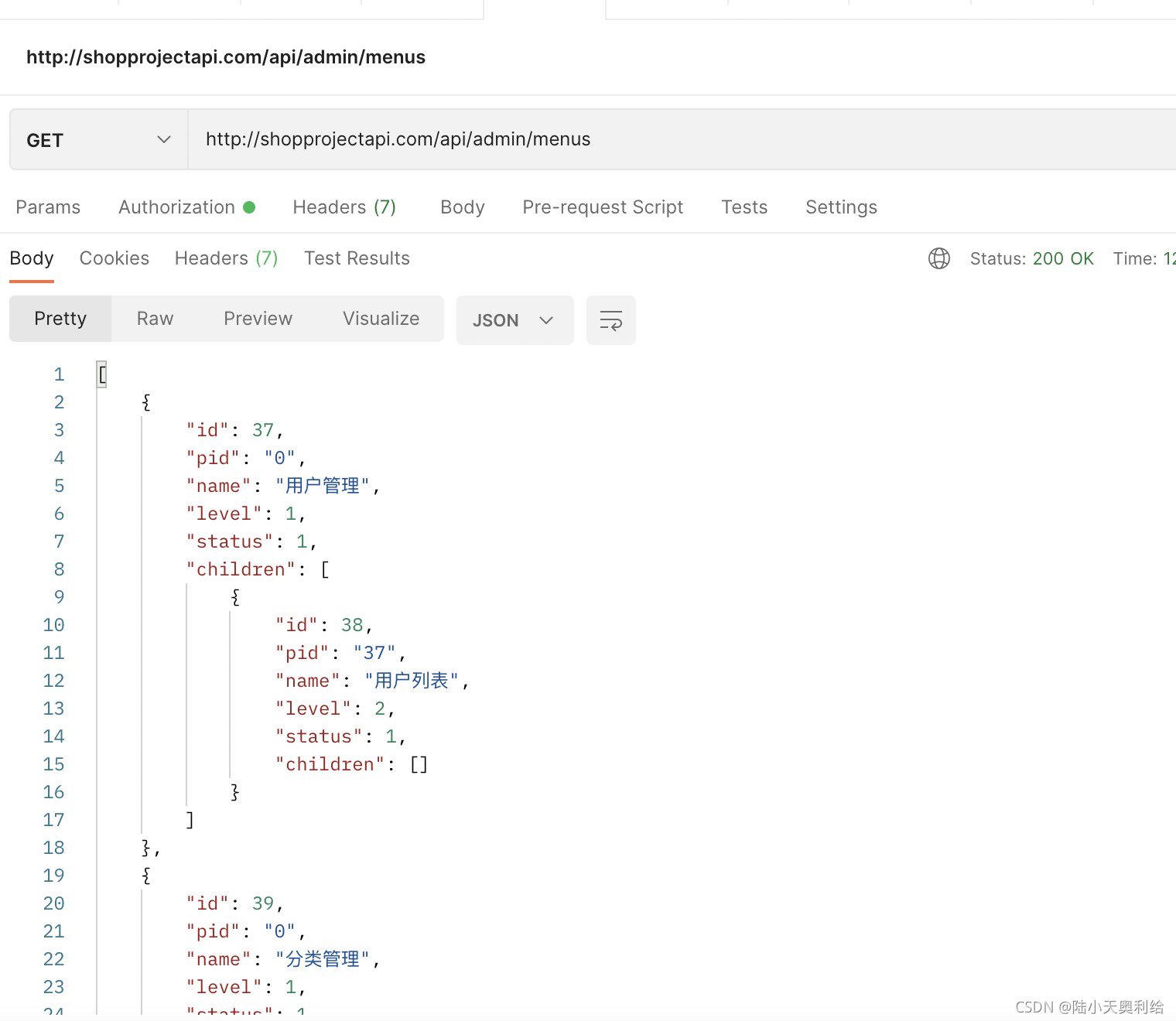
Task: Click the "pid": "0" entry on line 4
Action: [246, 458]
